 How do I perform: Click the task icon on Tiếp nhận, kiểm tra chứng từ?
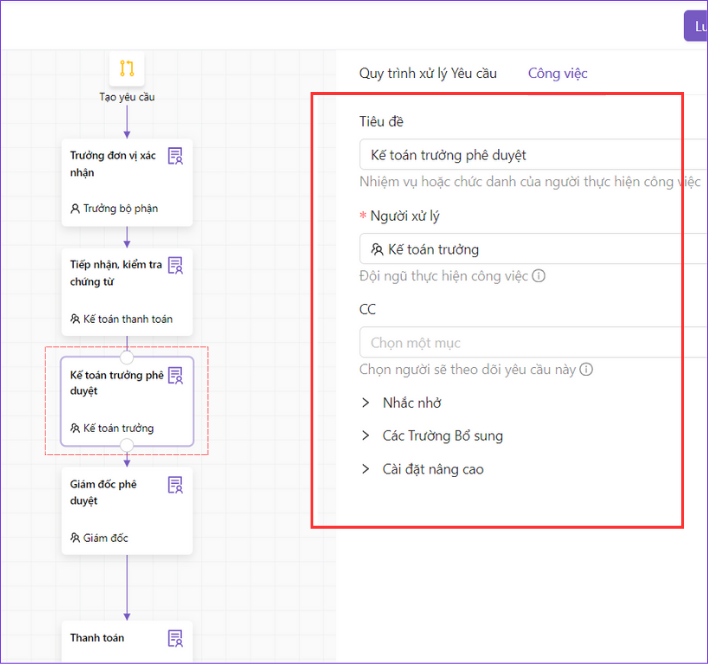click(x=175, y=265)
